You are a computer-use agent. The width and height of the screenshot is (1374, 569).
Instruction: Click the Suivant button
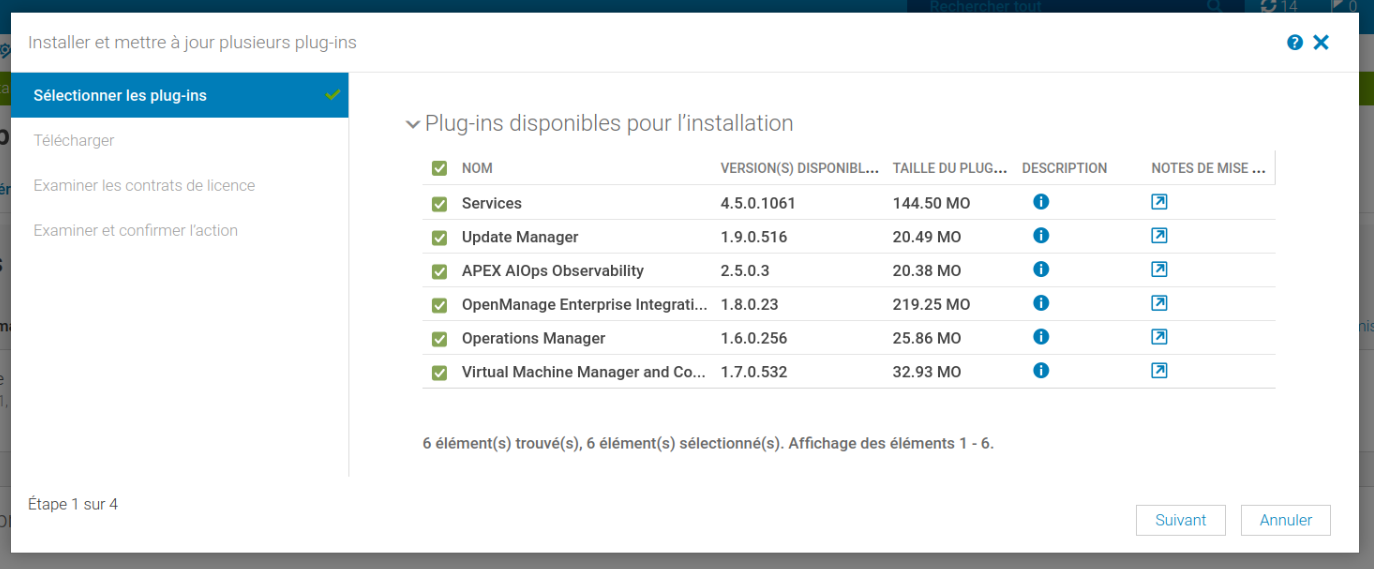(1181, 520)
